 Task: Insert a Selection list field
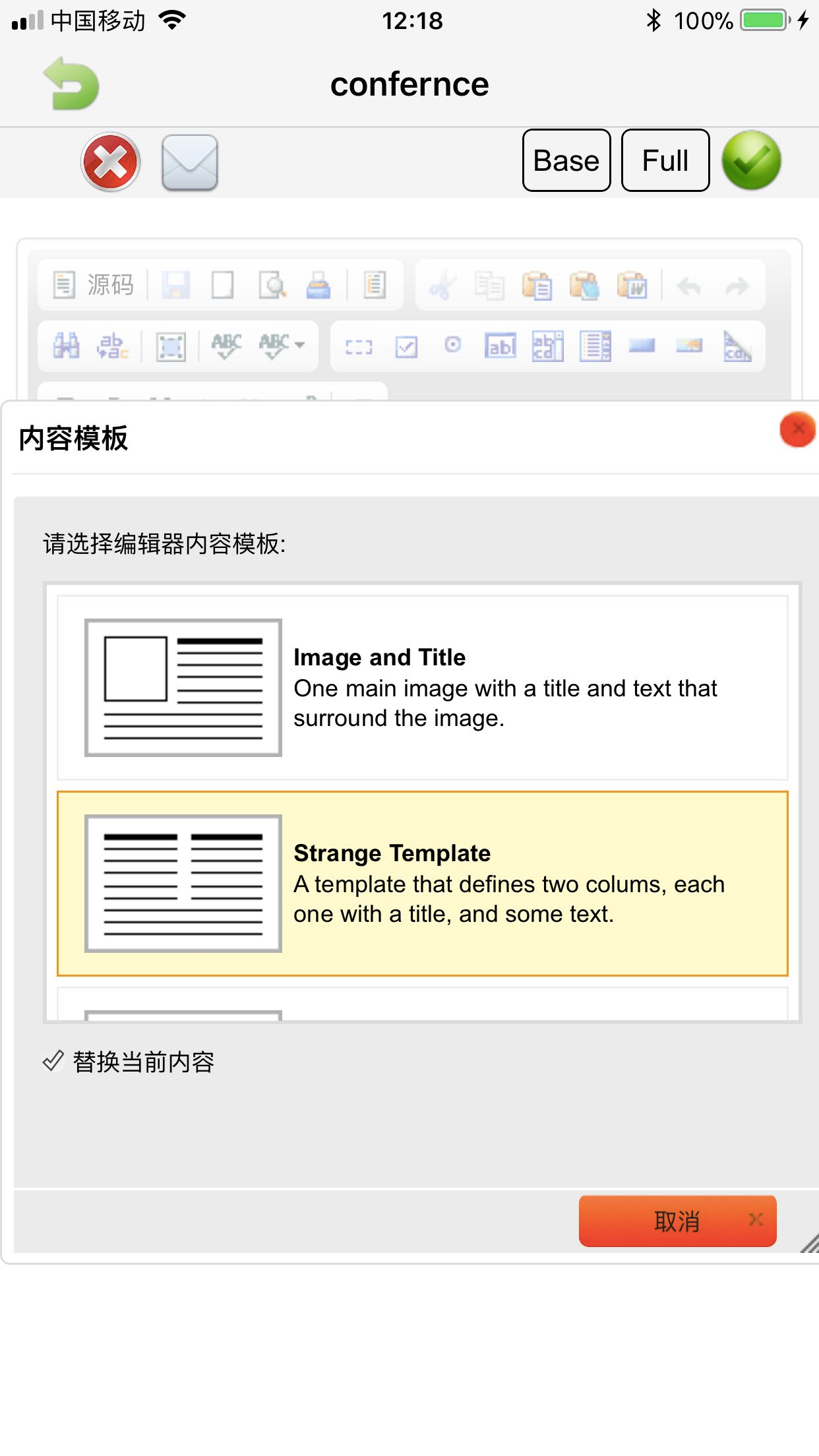pyautogui.click(x=595, y=346)
